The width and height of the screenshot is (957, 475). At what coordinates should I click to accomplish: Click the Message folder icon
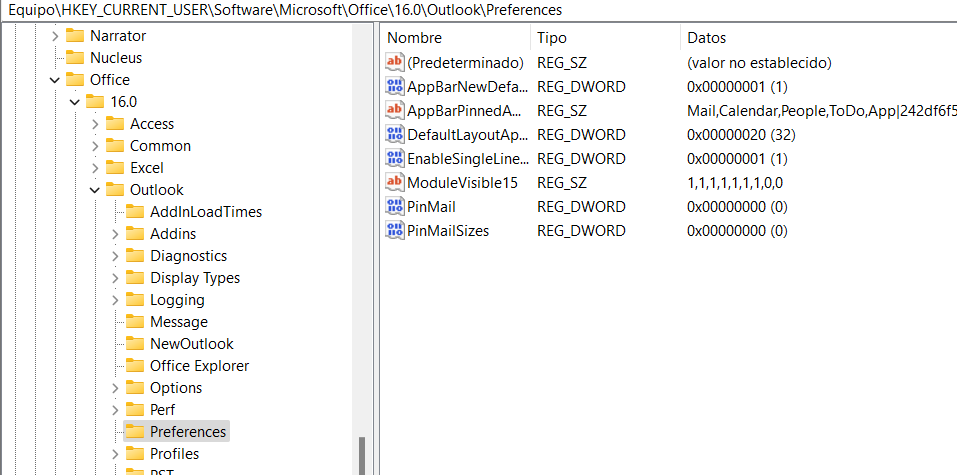point(135,321)
